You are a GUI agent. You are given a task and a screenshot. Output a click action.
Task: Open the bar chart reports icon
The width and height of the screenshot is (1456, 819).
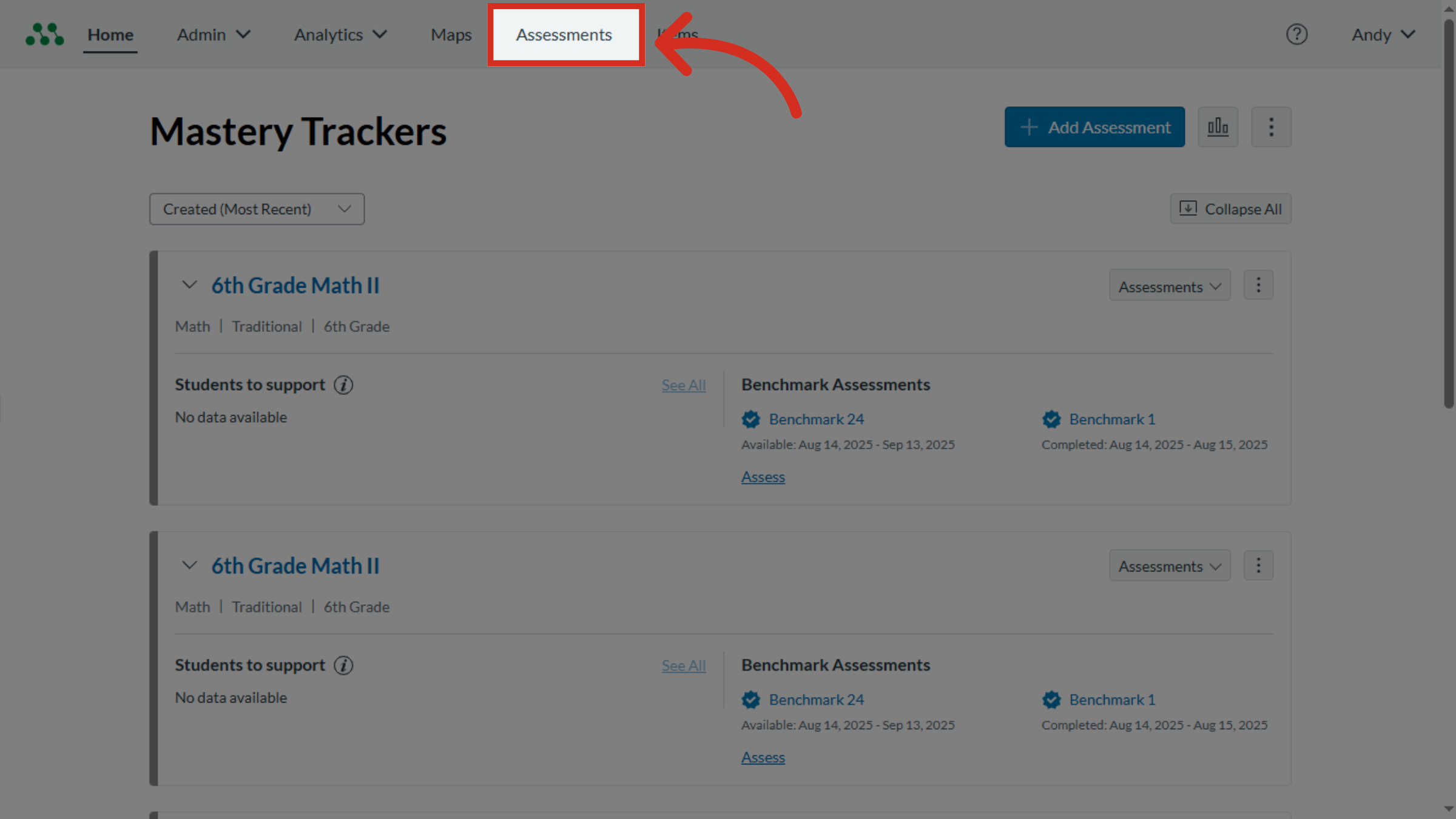(1218, 127)
